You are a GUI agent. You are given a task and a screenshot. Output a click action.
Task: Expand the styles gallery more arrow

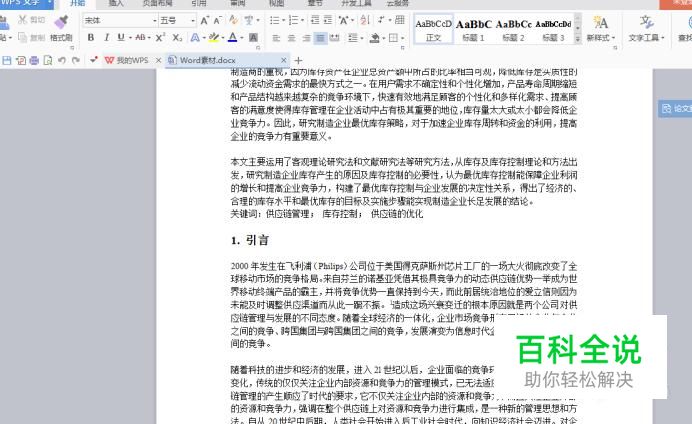click(x=578, y=39)
